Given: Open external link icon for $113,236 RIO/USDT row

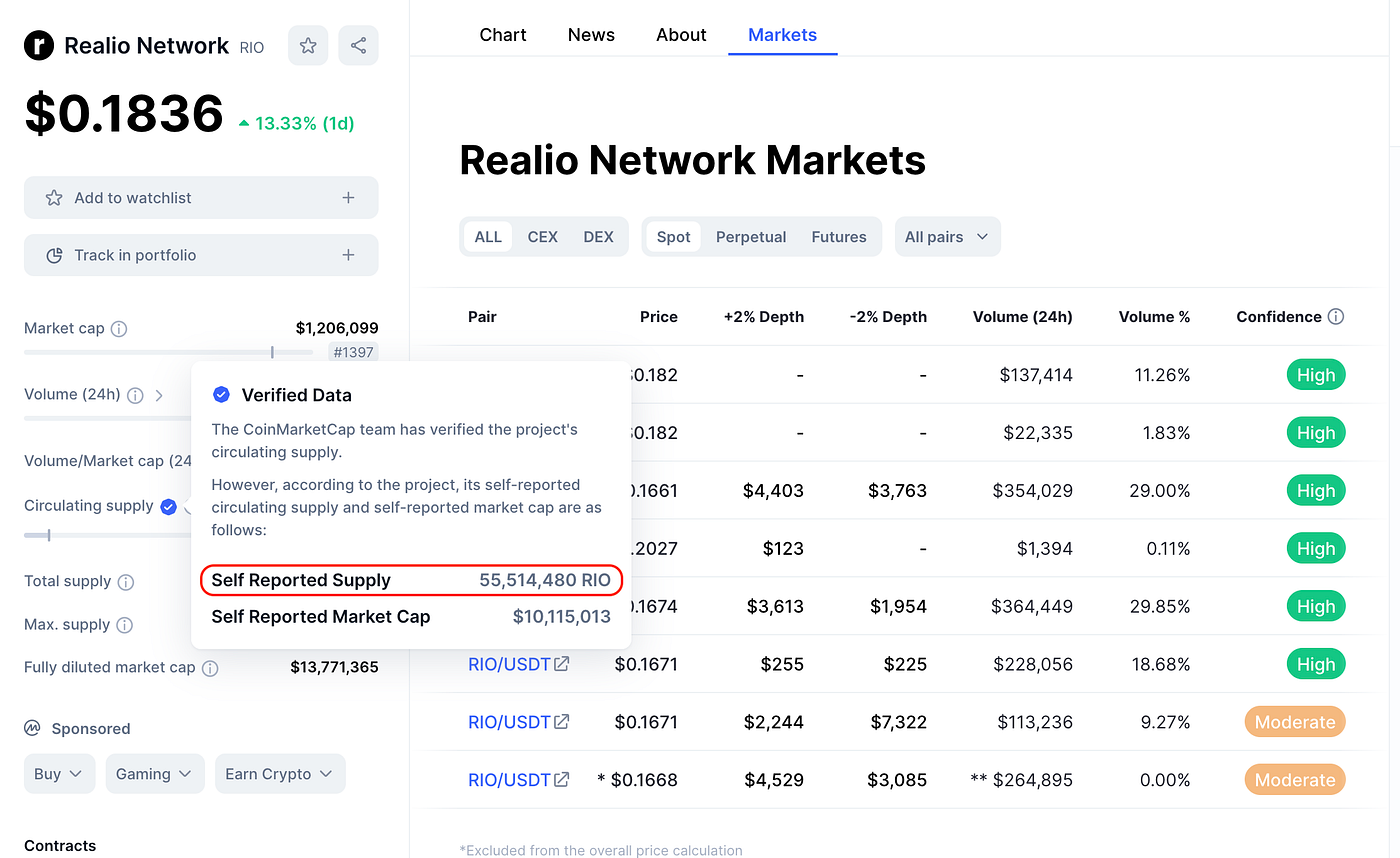Looking at the screenshot, I should [562, 721].
